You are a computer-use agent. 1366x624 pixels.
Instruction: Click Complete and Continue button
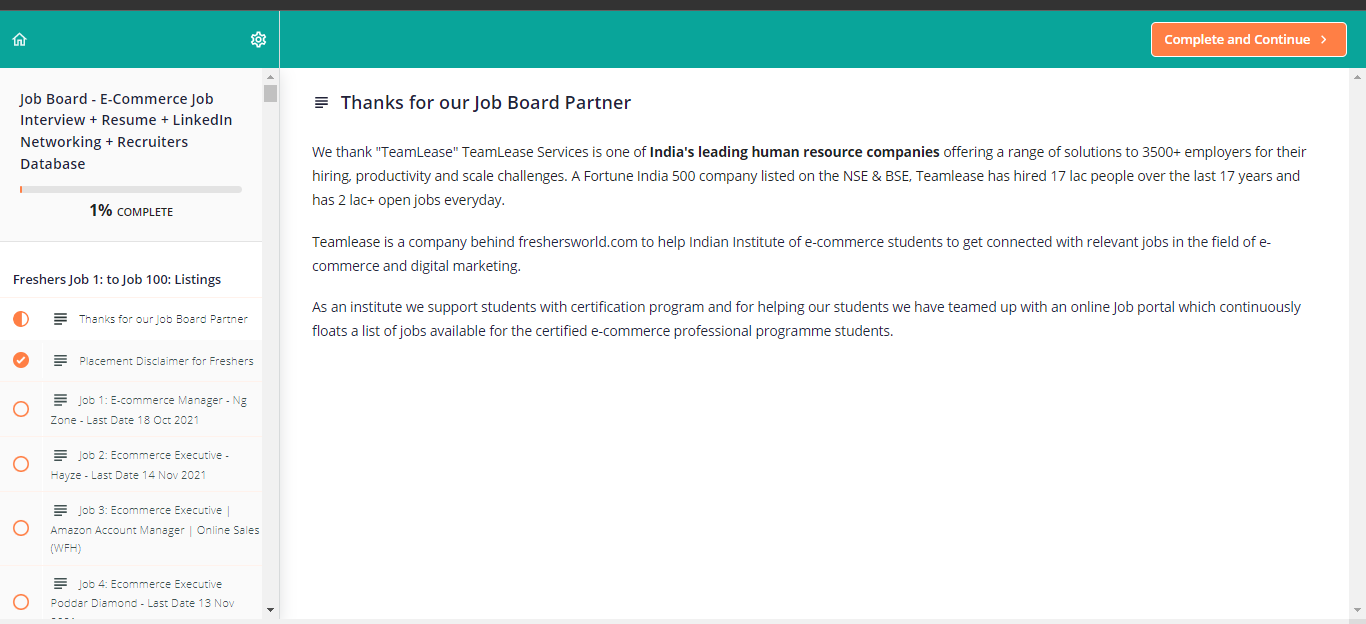click(x=1249, y=40)
